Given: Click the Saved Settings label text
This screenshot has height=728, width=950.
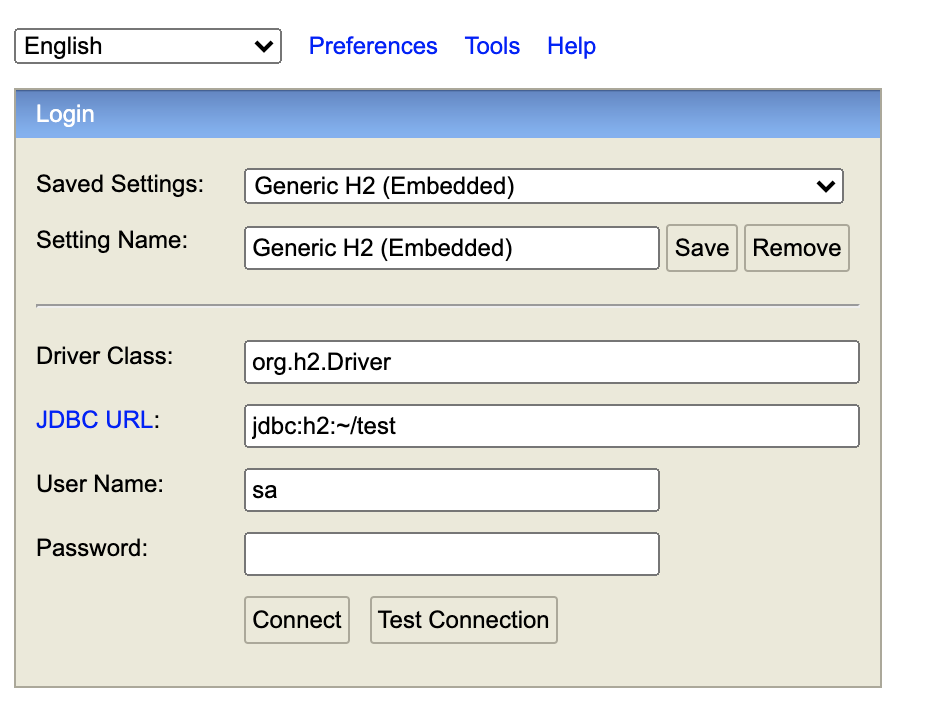Looking at the screenshot, I should click(120, 184).
